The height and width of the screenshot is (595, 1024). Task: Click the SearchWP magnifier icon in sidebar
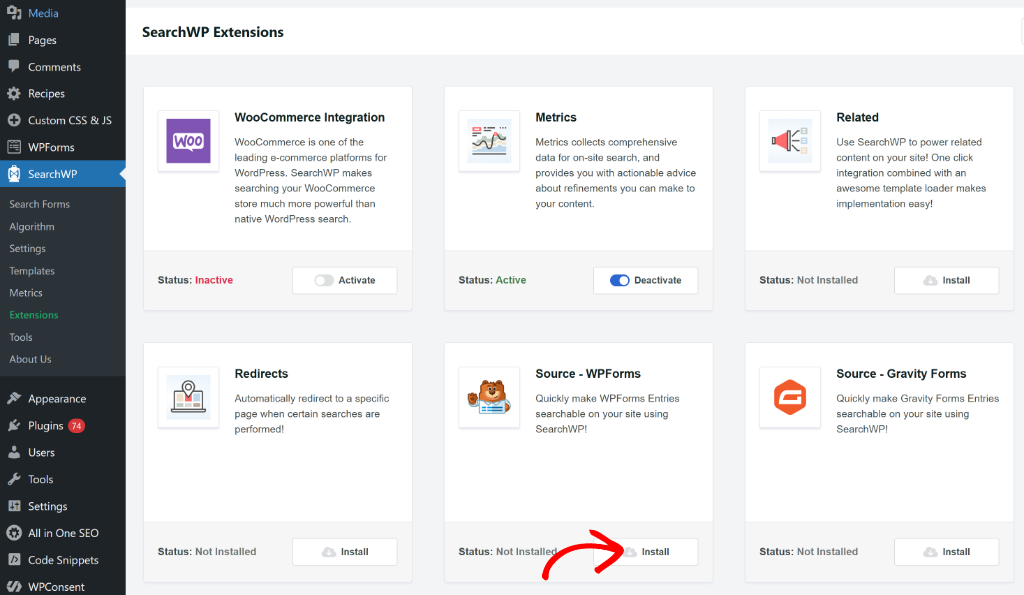12,172
